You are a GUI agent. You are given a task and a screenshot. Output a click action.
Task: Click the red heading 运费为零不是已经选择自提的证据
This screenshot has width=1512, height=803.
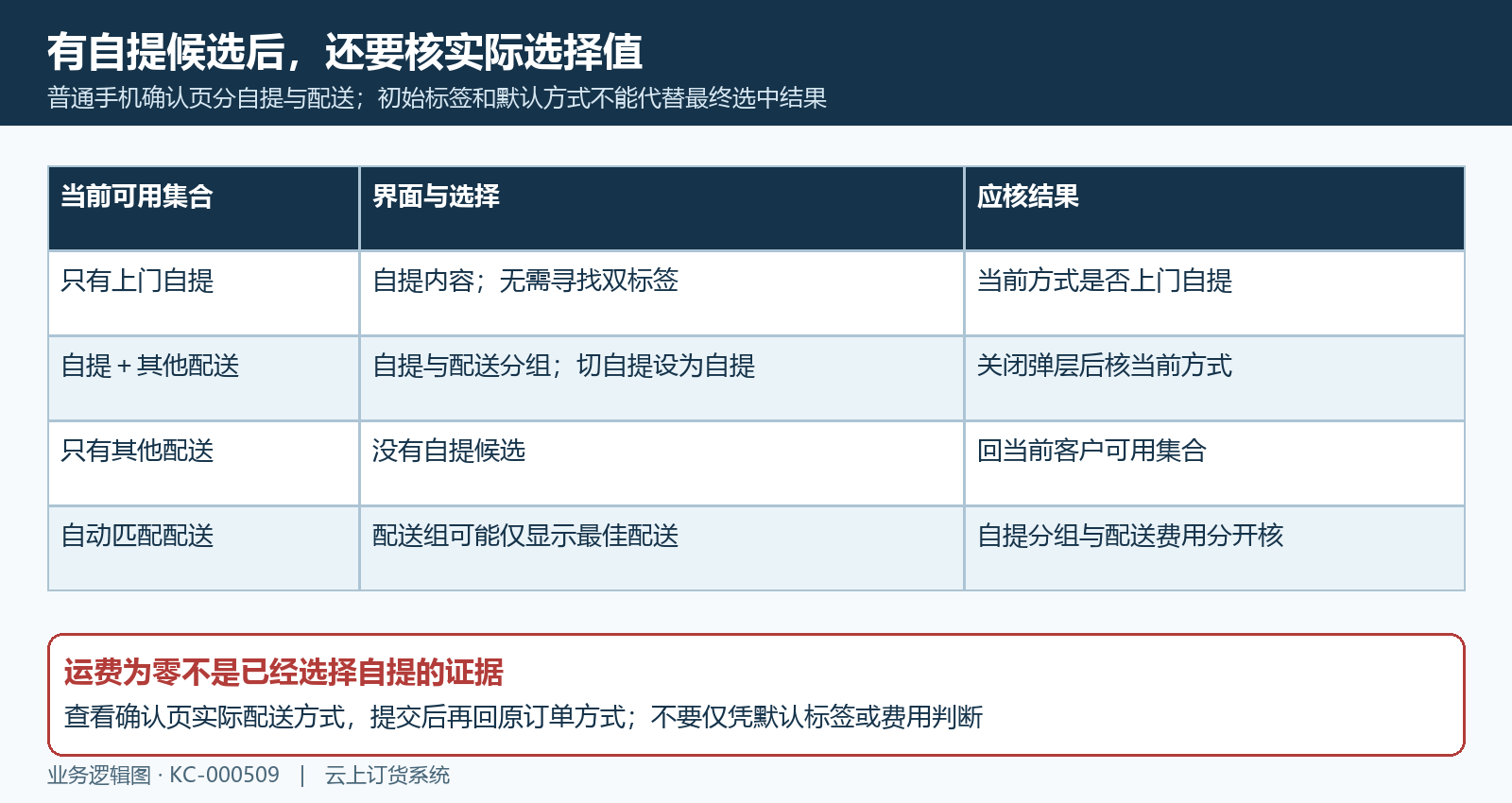[283, 673]
